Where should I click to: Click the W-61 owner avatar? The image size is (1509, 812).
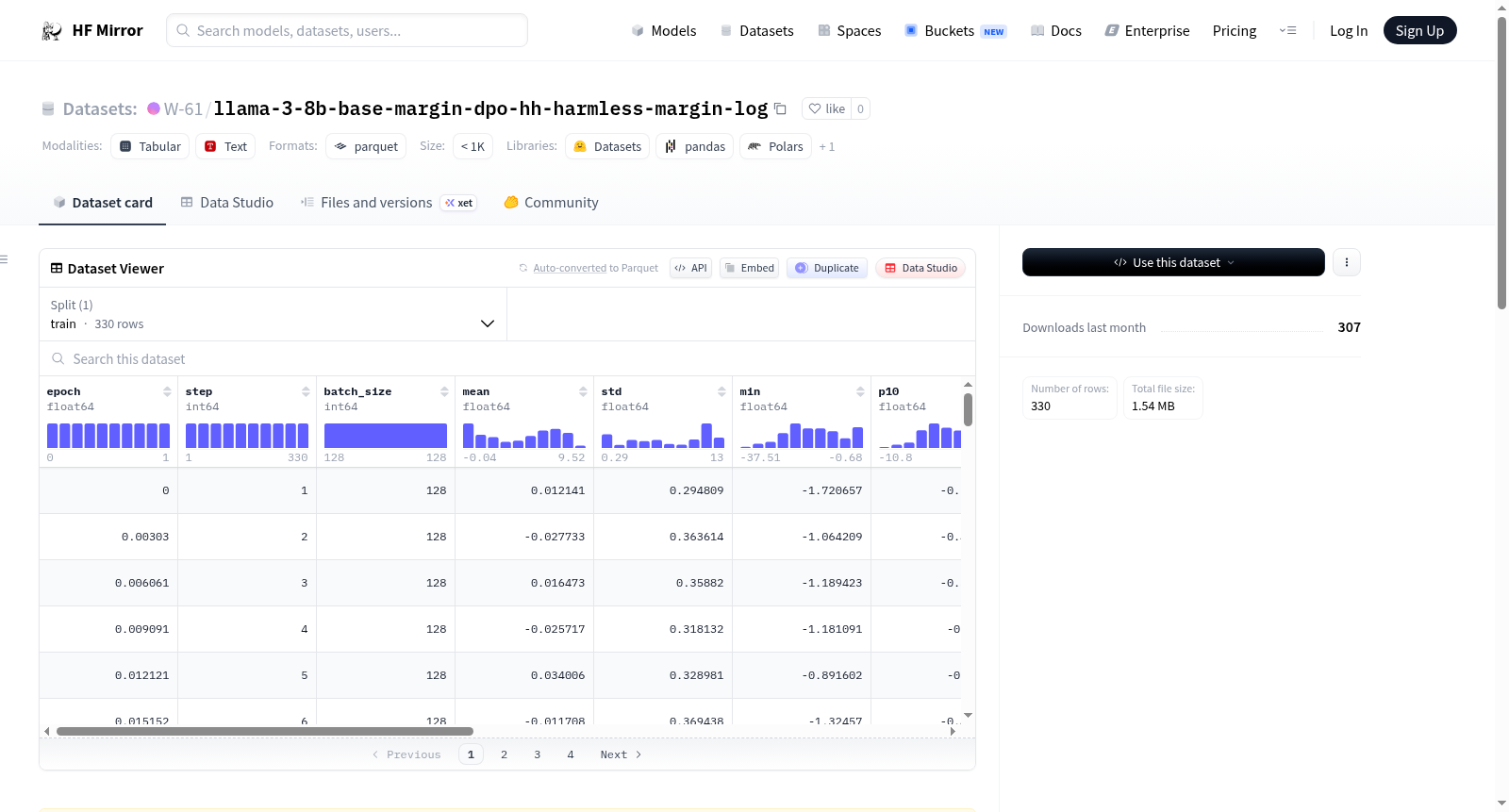(154, 108)
